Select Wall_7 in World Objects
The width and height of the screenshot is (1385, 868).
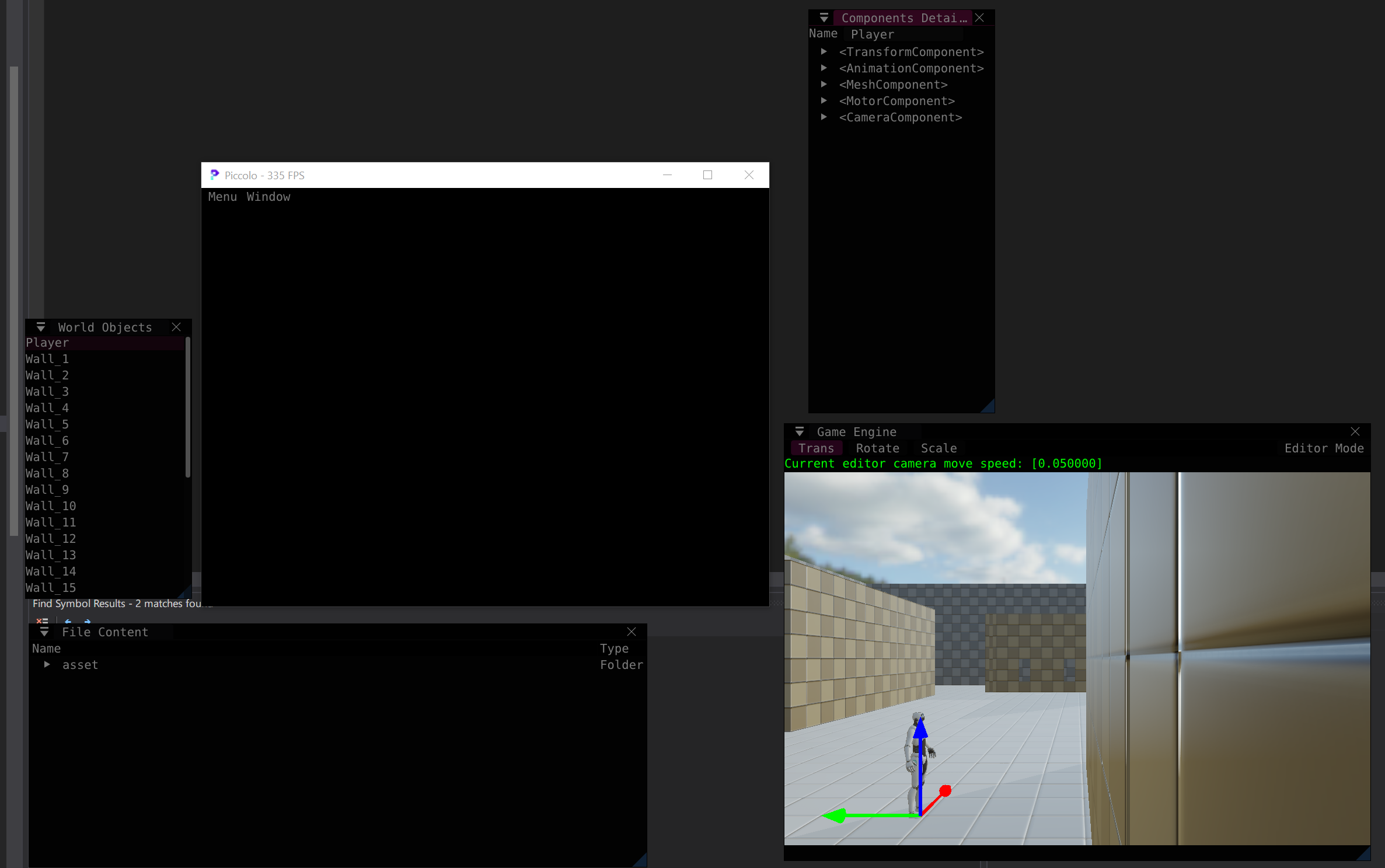(x=47, y=456)
